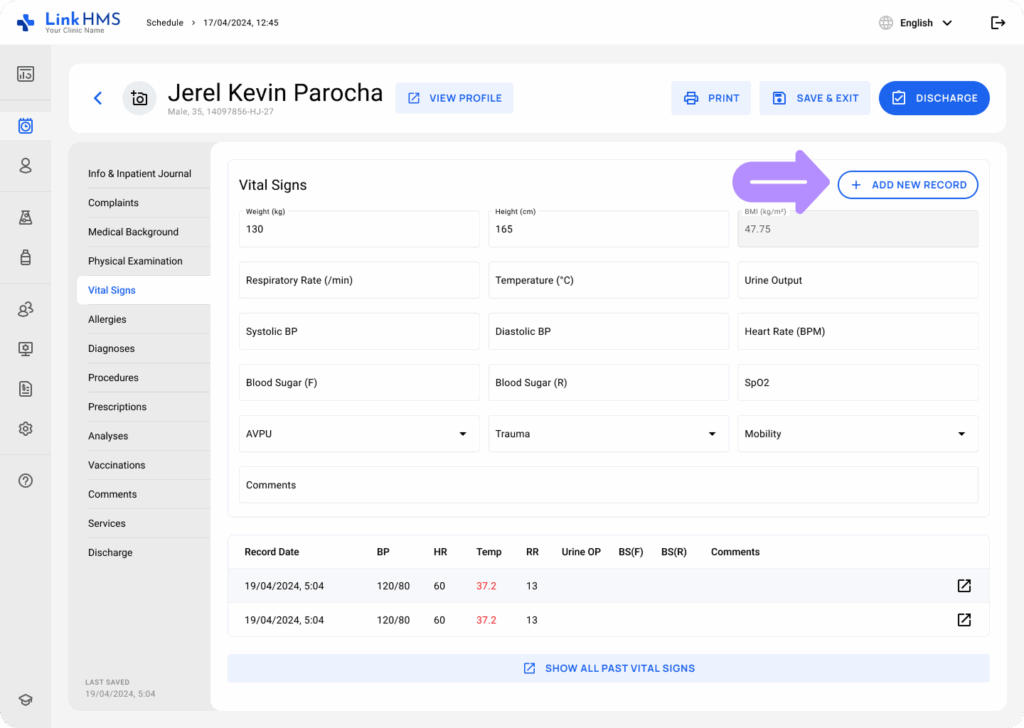Click the 17/04/2024, 12:45 breadcrumb text

click(x=241, y=23)
